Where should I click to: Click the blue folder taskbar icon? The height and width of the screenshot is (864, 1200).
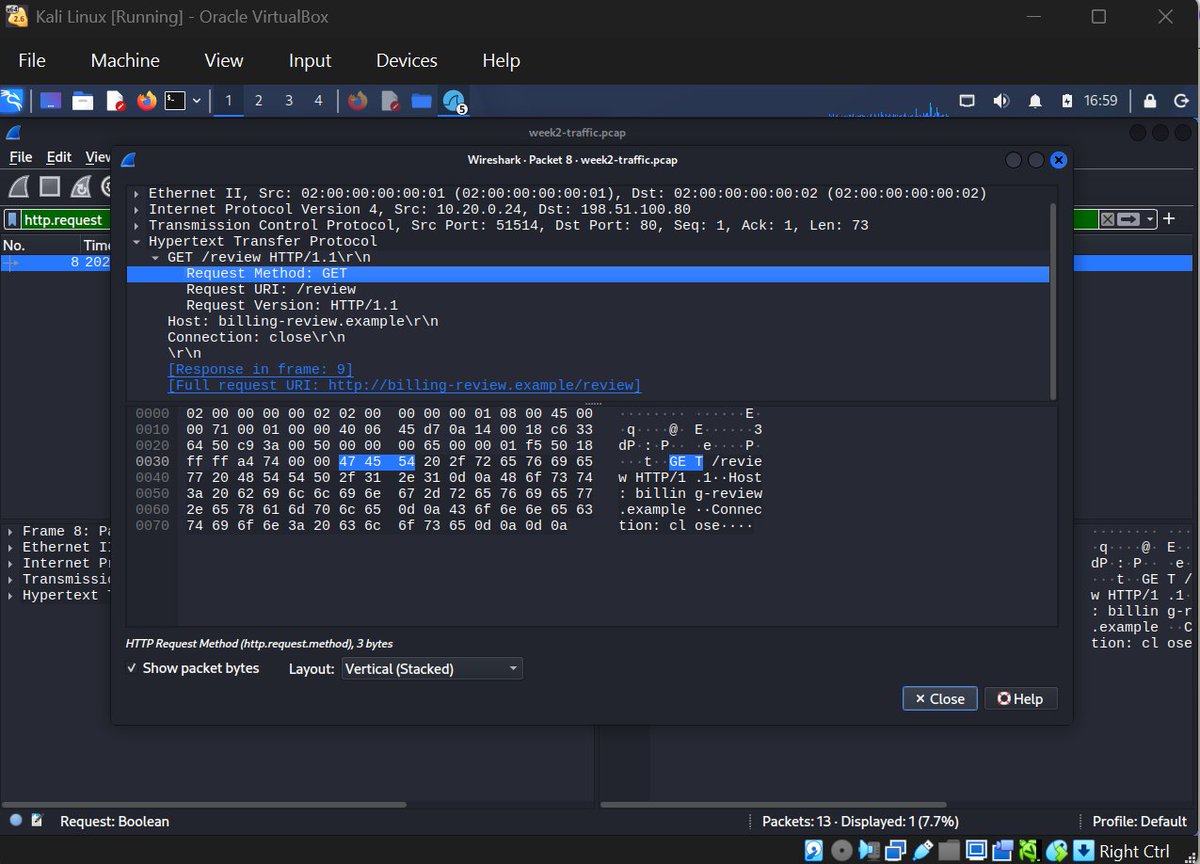tap(421, 101)
